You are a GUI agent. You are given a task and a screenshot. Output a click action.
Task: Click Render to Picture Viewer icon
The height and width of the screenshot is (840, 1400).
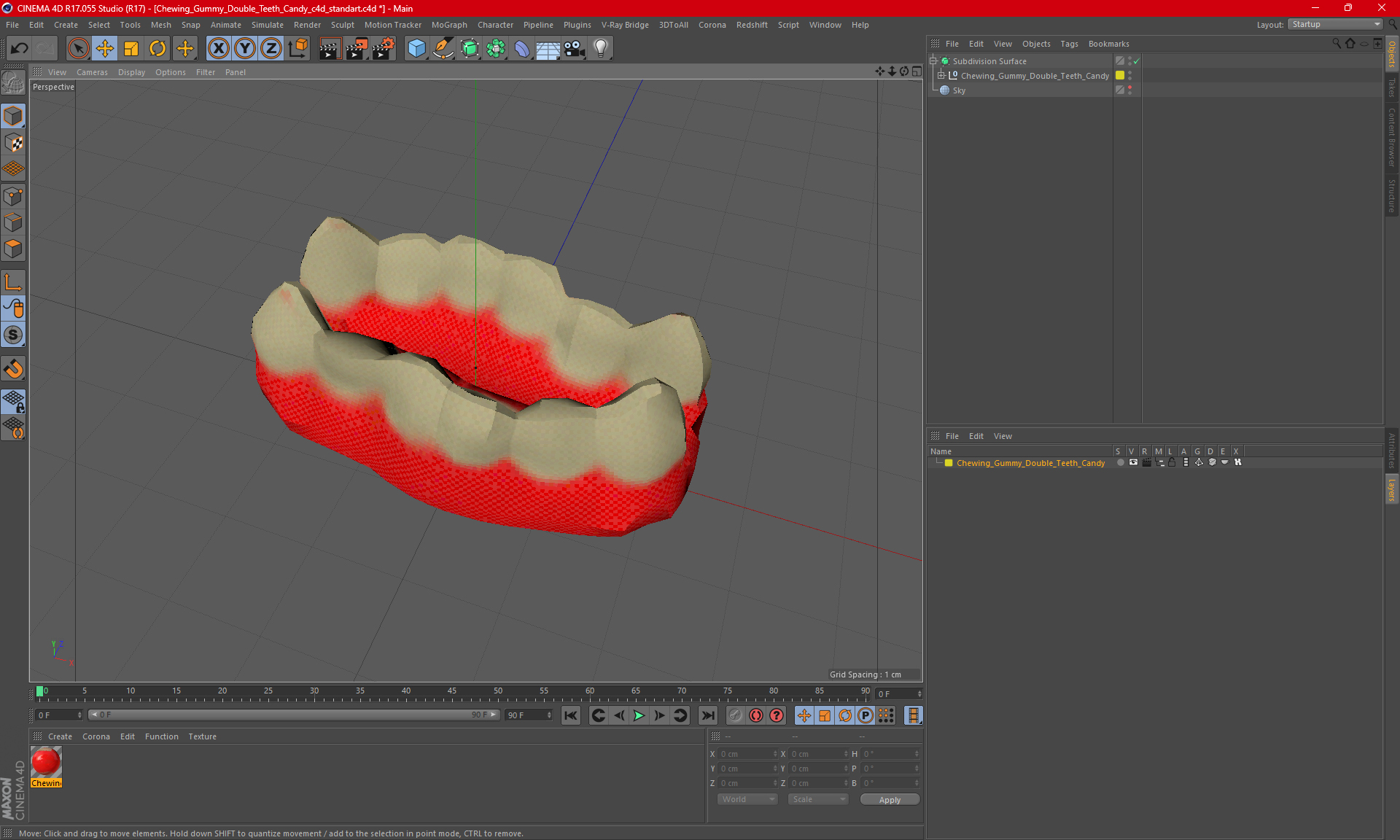pos(356,49)
